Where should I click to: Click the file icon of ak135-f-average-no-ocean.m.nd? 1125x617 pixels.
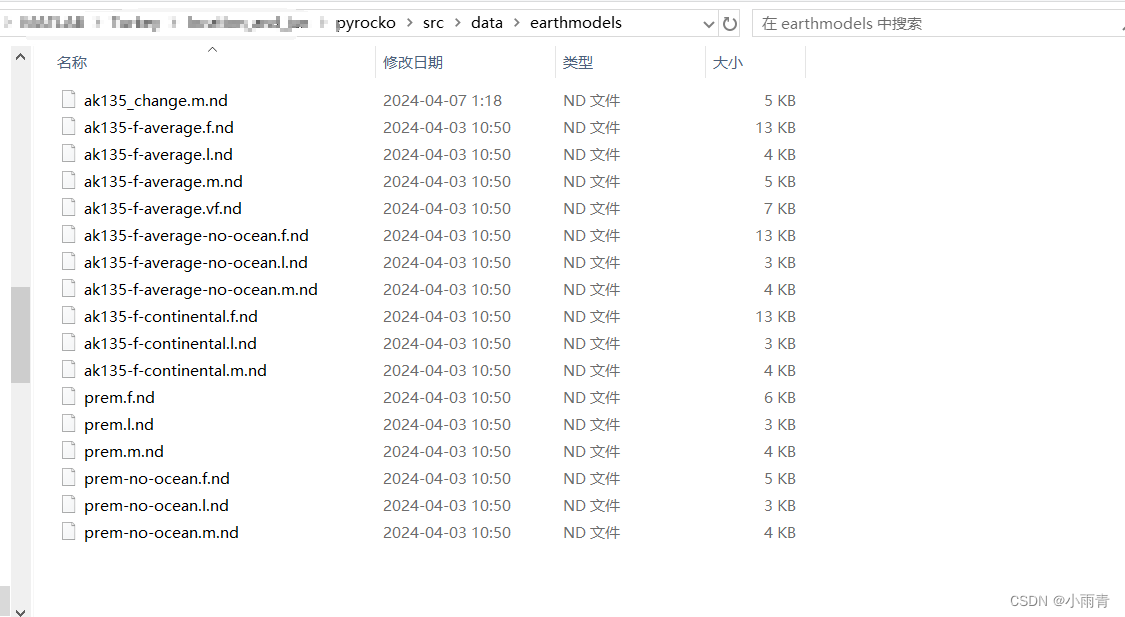coord(68,289)
